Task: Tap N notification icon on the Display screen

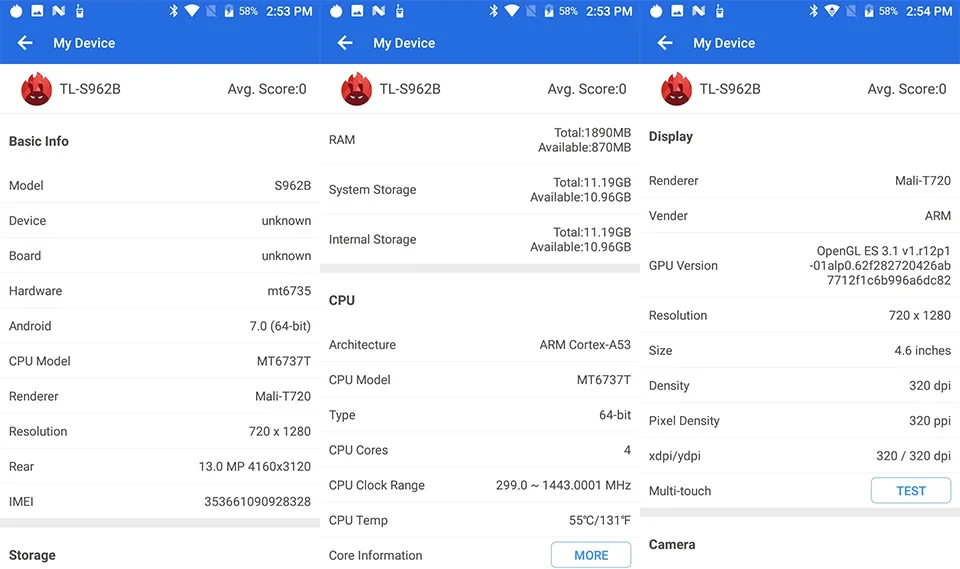Action: tap(699, 11)
